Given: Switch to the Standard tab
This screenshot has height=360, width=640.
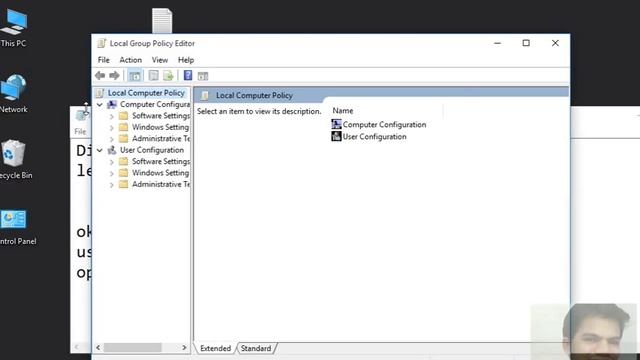Looking at the screenshot, I should 256,348.
